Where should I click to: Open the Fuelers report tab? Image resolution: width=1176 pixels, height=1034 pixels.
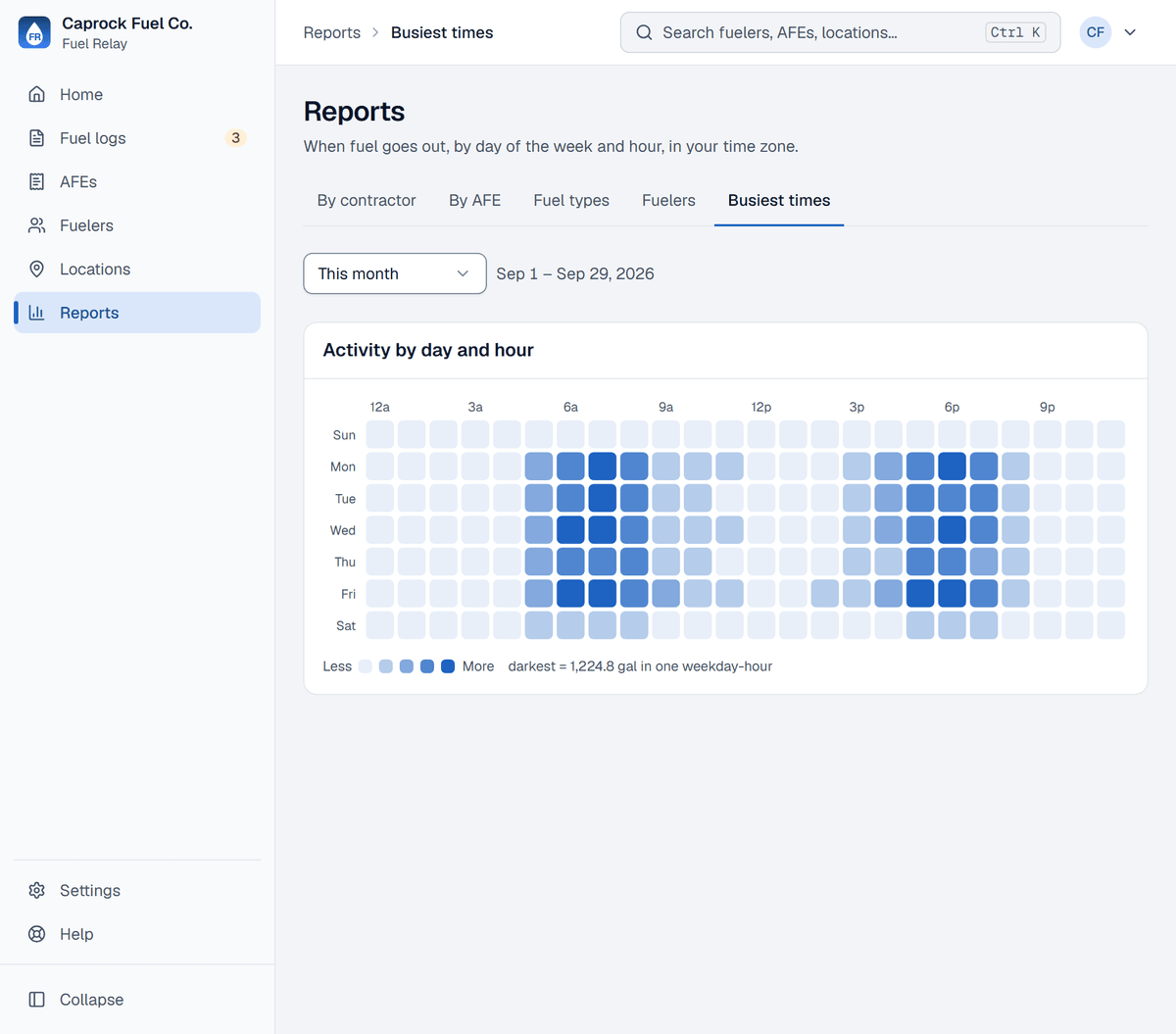pyautogui.click(x=668, y=200)
